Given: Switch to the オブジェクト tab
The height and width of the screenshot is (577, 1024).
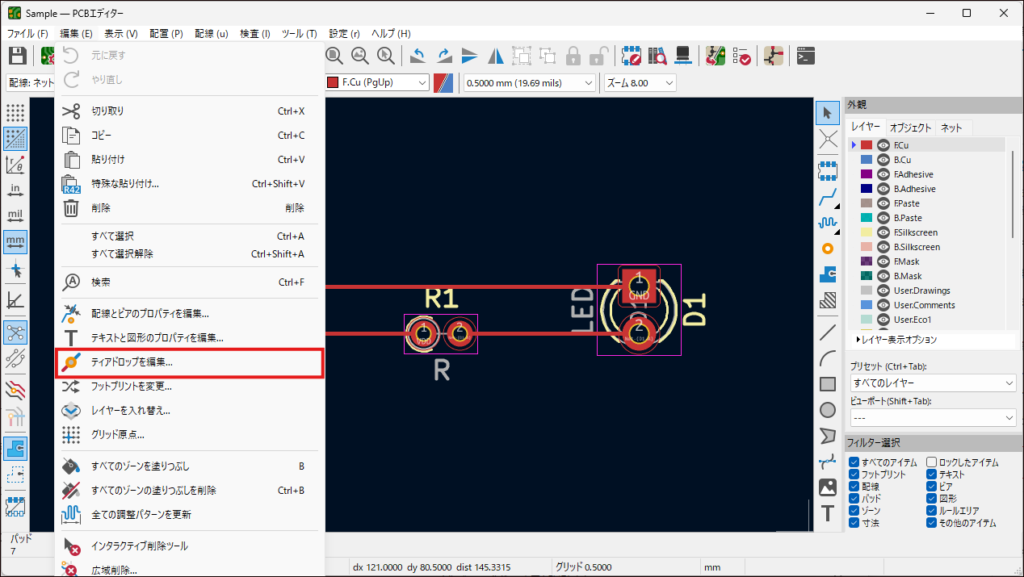Looking at the screenshot, I should click(x=910, y=128).
